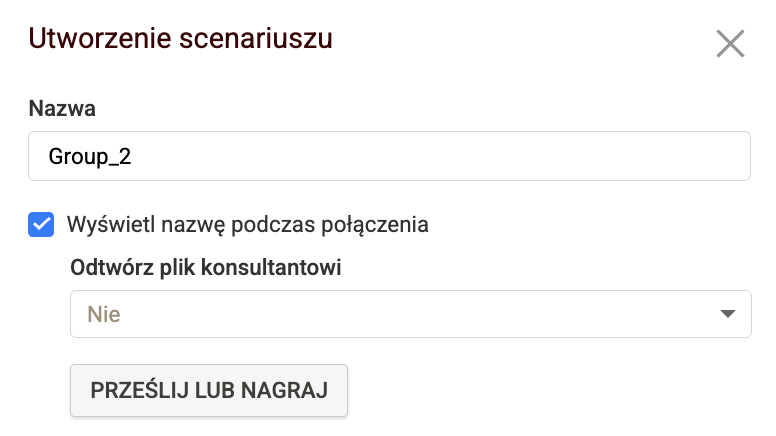Viewport: 776px width, 436px height.
Task: Expand the file playback selection list
Action: click(410, 314)
